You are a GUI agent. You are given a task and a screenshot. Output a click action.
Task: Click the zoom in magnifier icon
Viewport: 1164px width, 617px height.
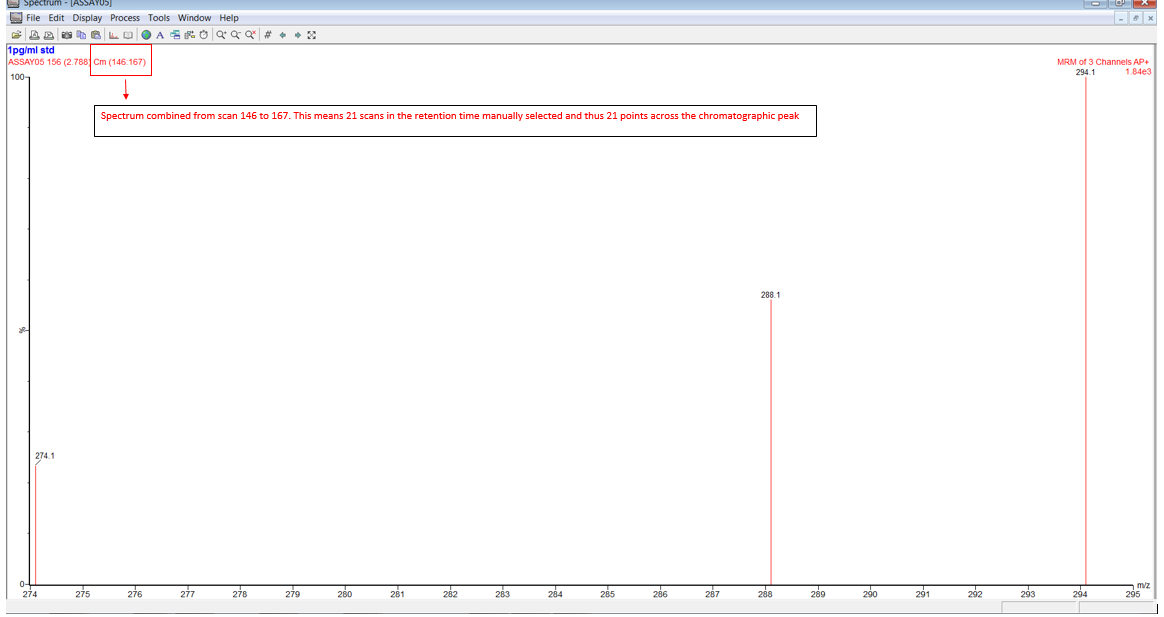coord(221,35)
